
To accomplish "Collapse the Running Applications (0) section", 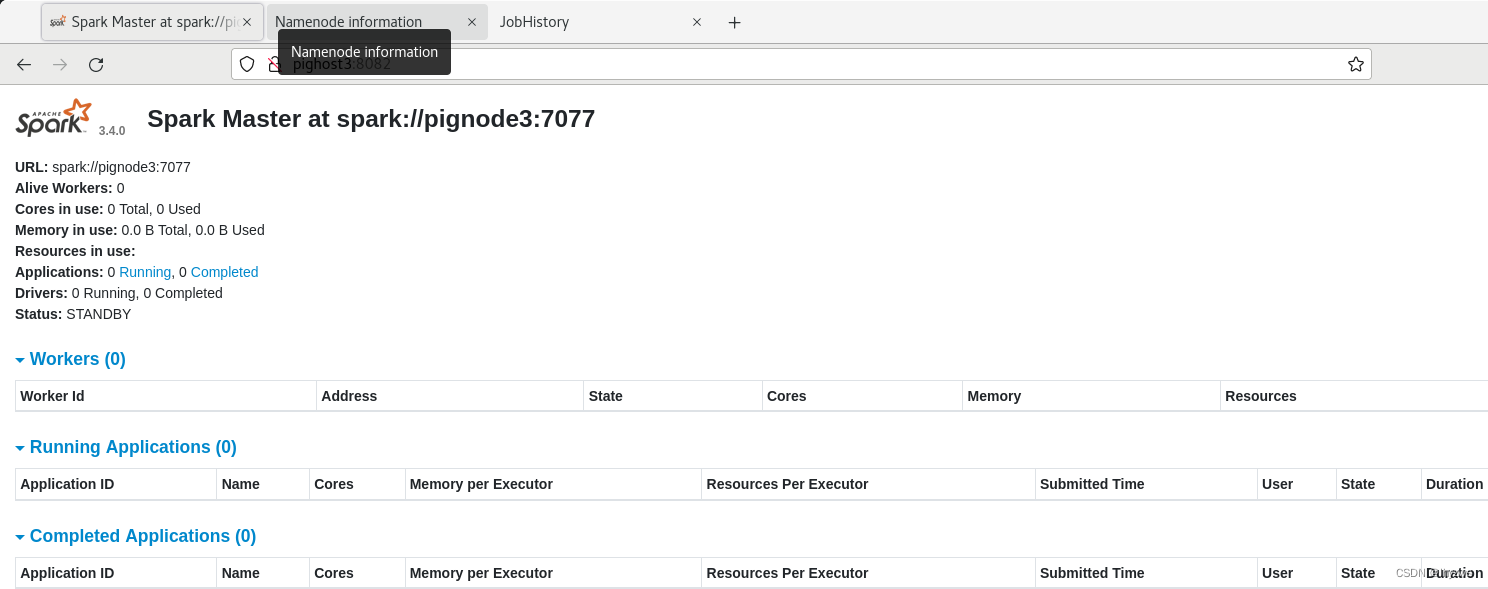I will (126, 447).
